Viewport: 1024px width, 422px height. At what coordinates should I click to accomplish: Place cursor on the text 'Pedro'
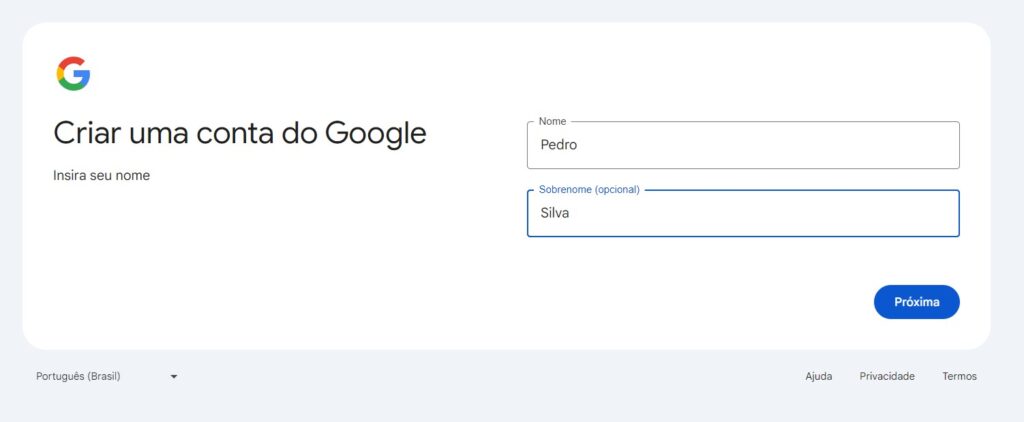tap(558, 145)
